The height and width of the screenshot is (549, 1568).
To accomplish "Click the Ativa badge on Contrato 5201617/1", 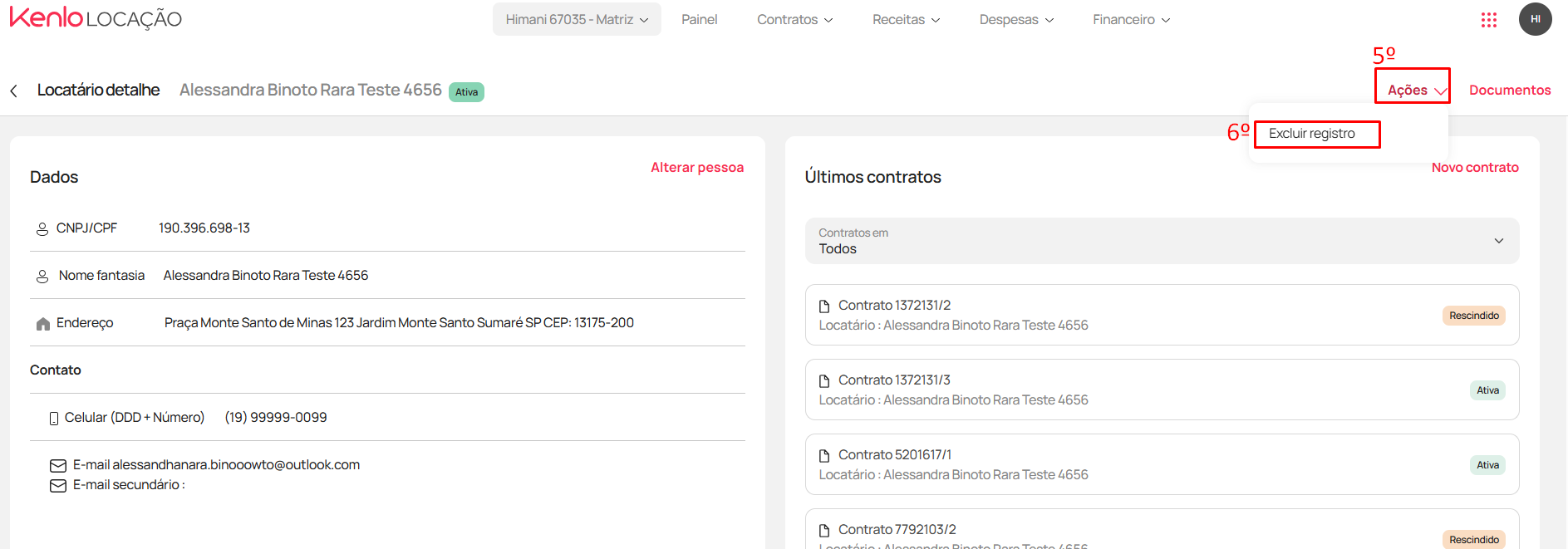I will point(1487,465).
